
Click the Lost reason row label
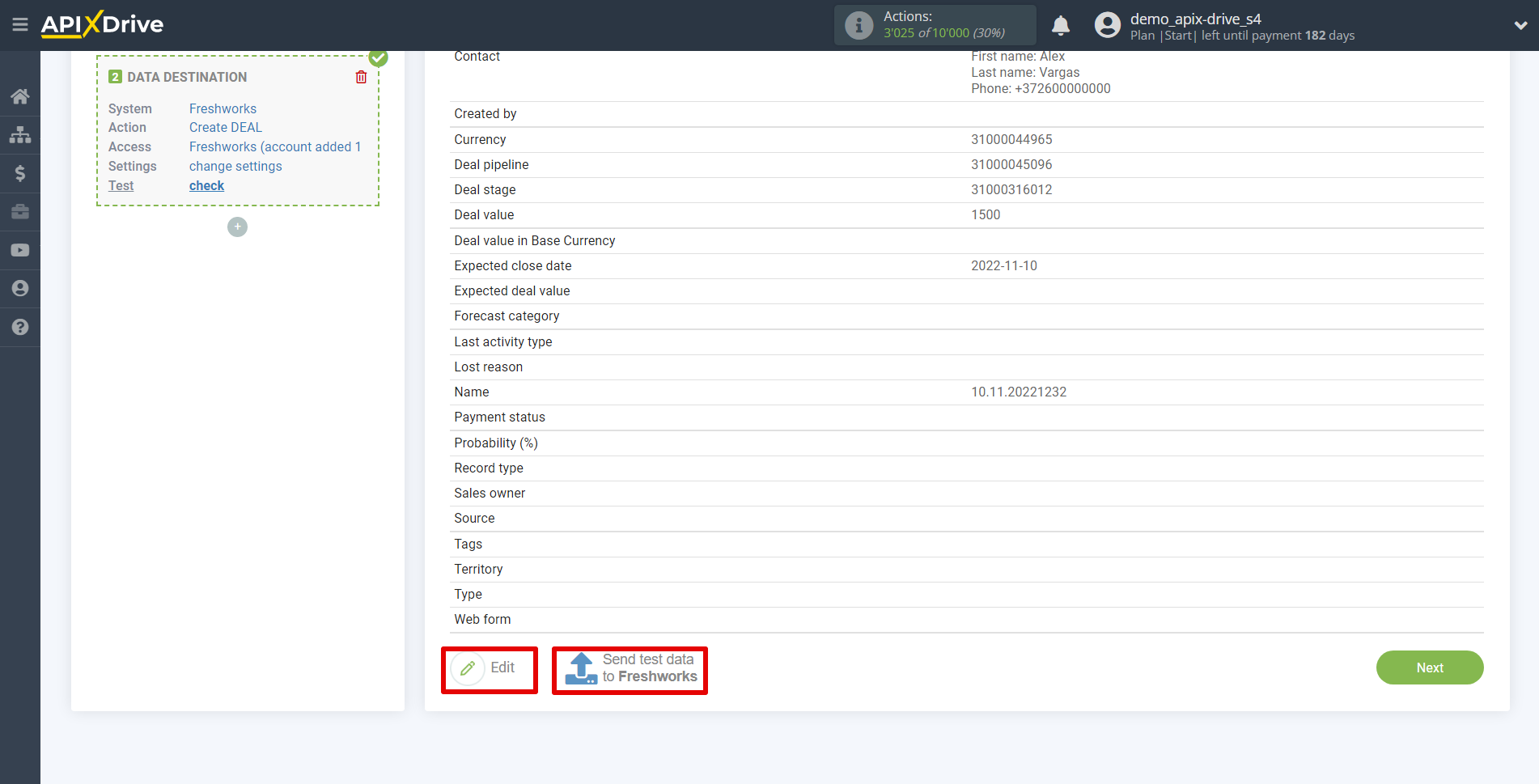(488, 367)
